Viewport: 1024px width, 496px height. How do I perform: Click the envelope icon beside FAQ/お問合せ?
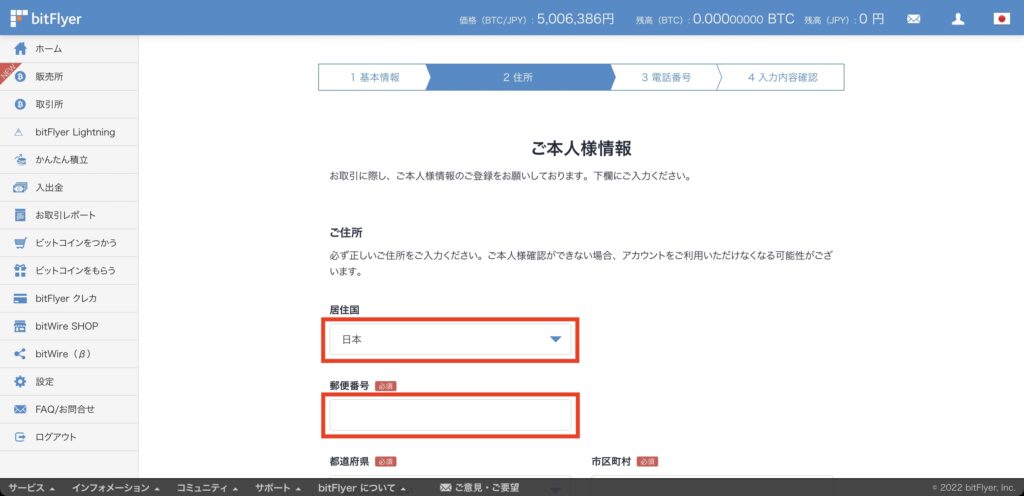[x=20, y=409]
